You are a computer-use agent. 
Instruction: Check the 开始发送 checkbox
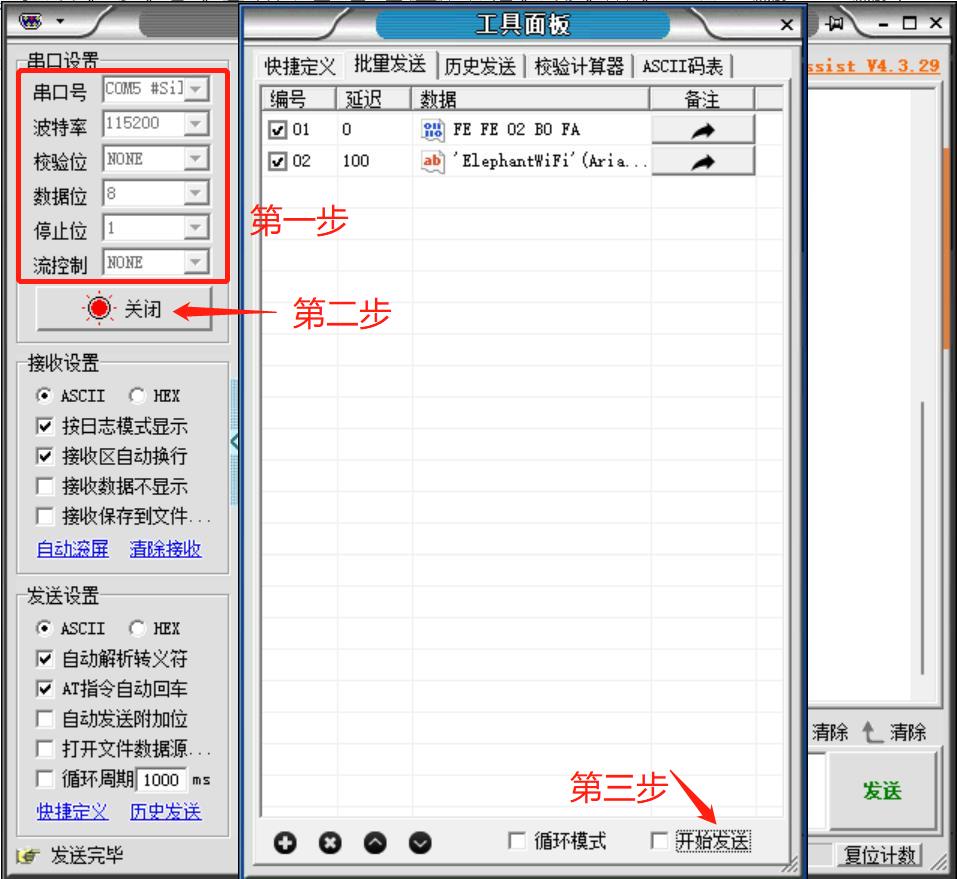pos(659,841)
